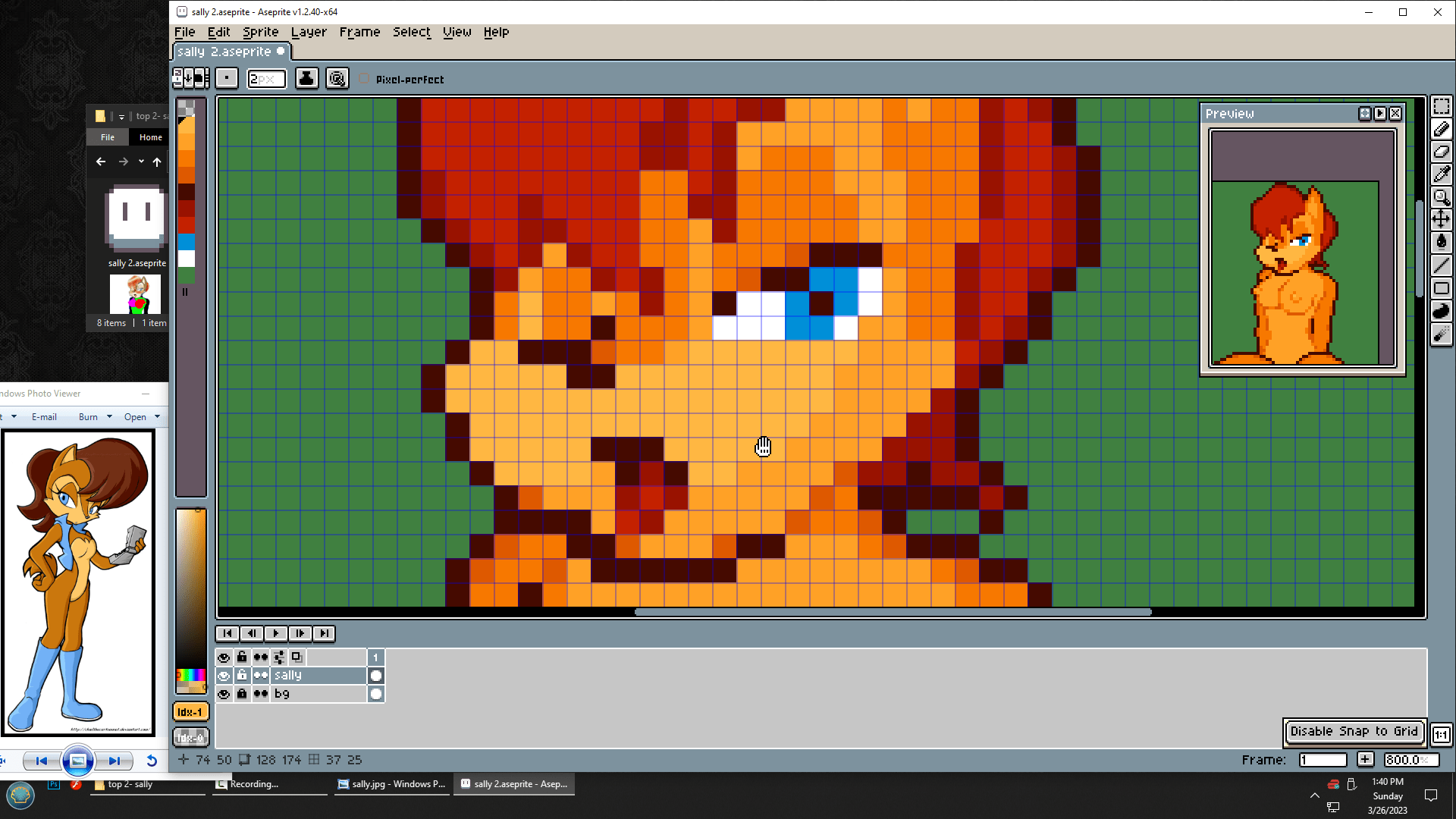Play the animation in timeline

[x=275, y=633]
